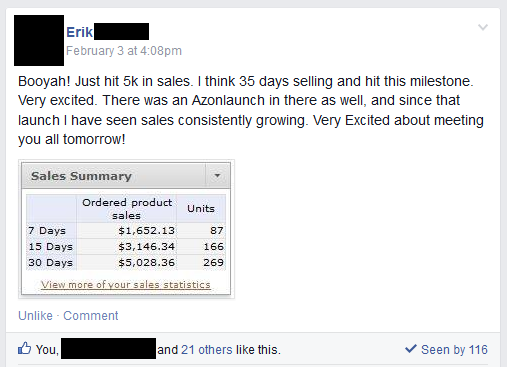The image size is (507, 367).
Task: Select the $5,028.36 sales value
Action: (x=146, y=263)
